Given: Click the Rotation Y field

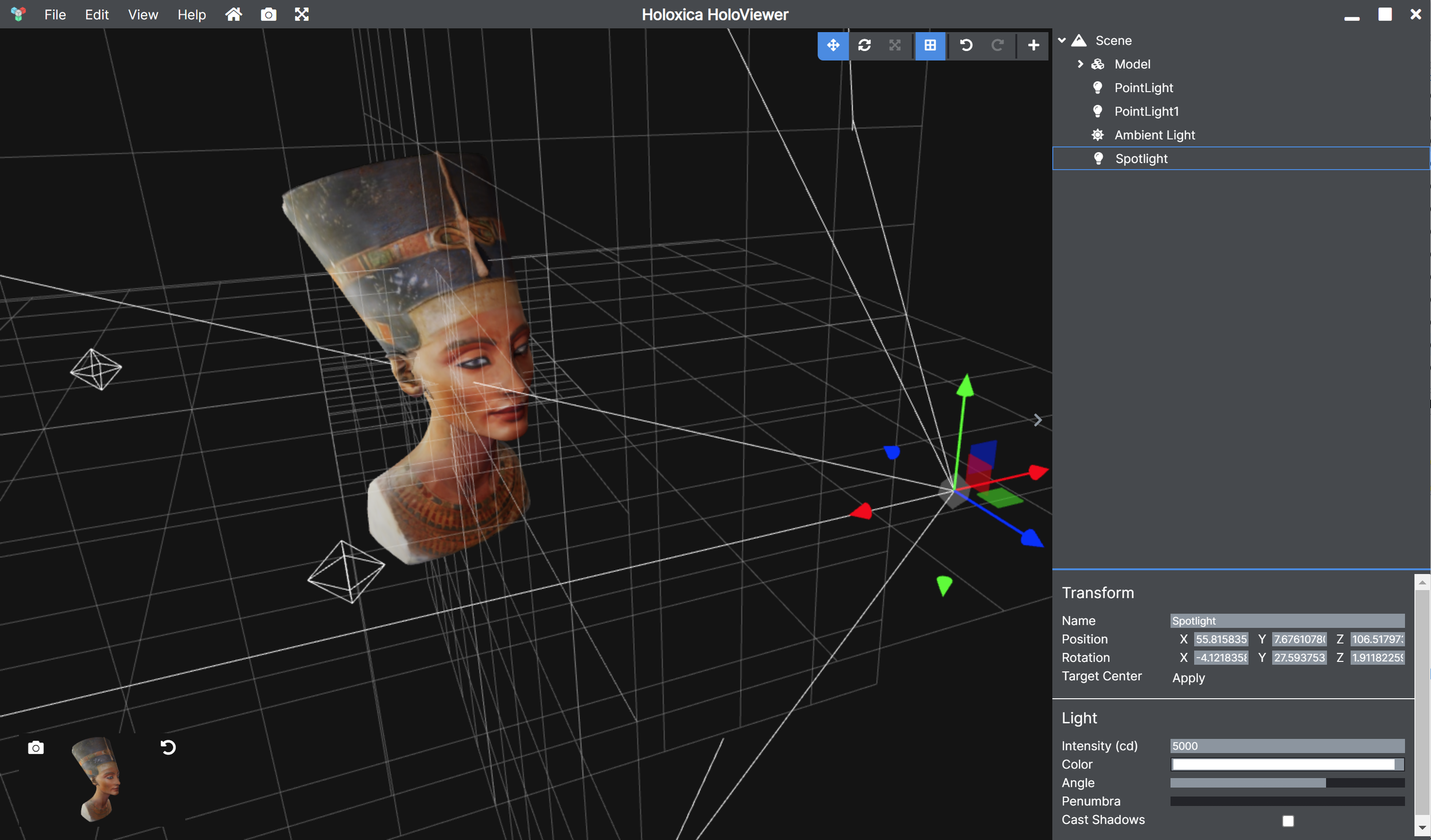Looking at the screenshot, I should point(1299,657).
